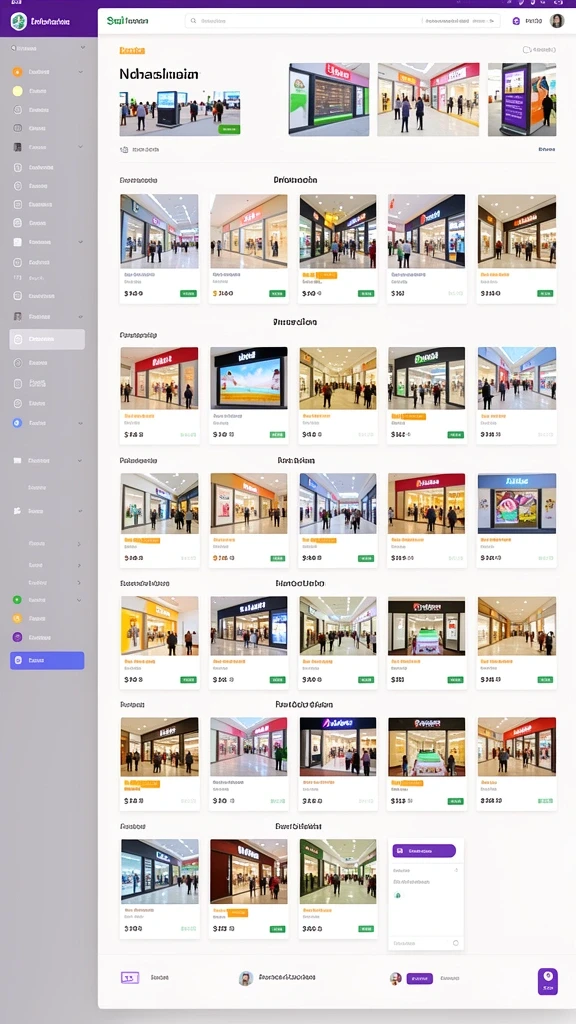This screenshot has height=1024, width=576.
Task: Click the small icon under the hero image
Action: pyautogui.click(x=124, y=150)
